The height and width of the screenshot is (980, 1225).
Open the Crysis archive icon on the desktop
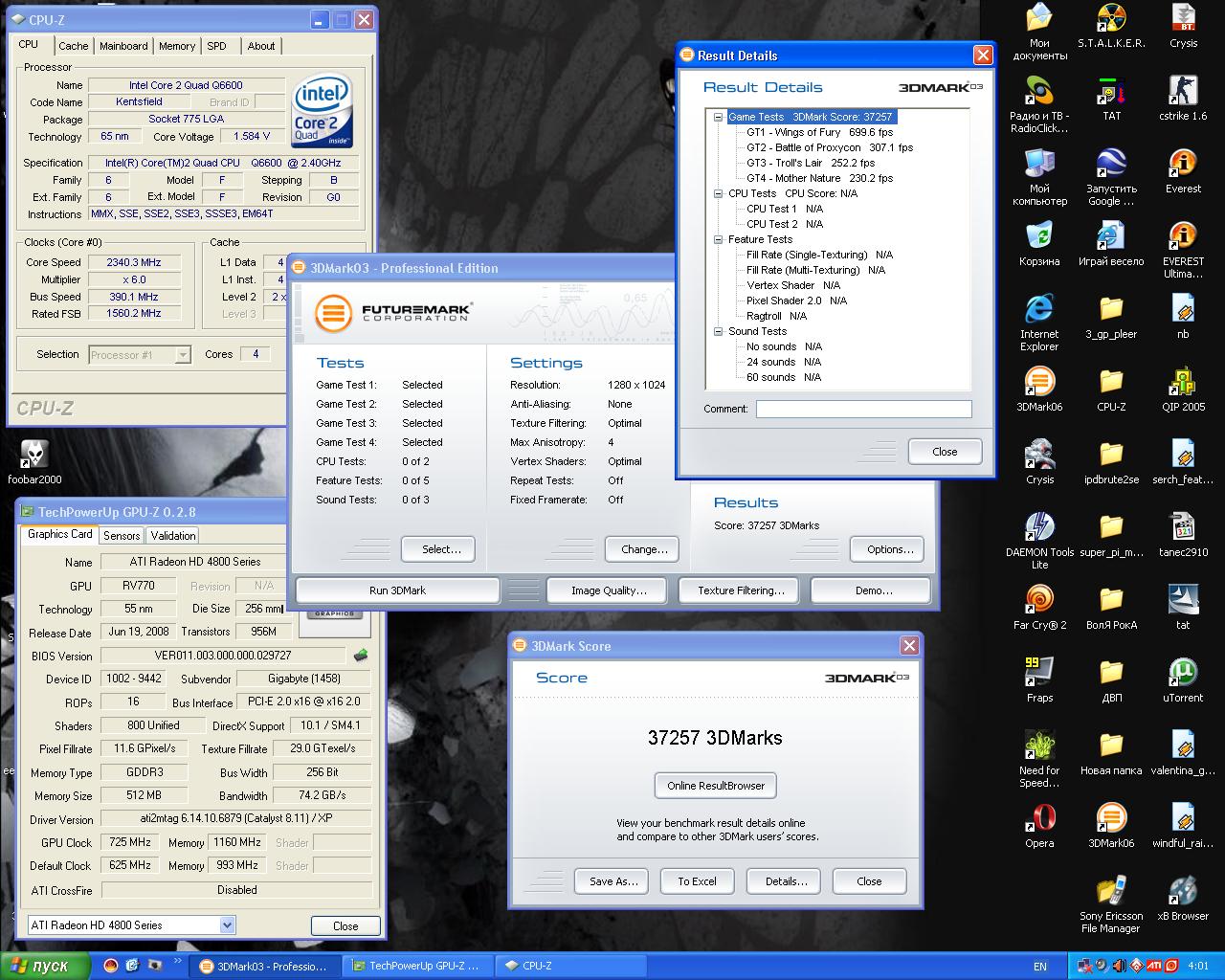(1183, 26)
